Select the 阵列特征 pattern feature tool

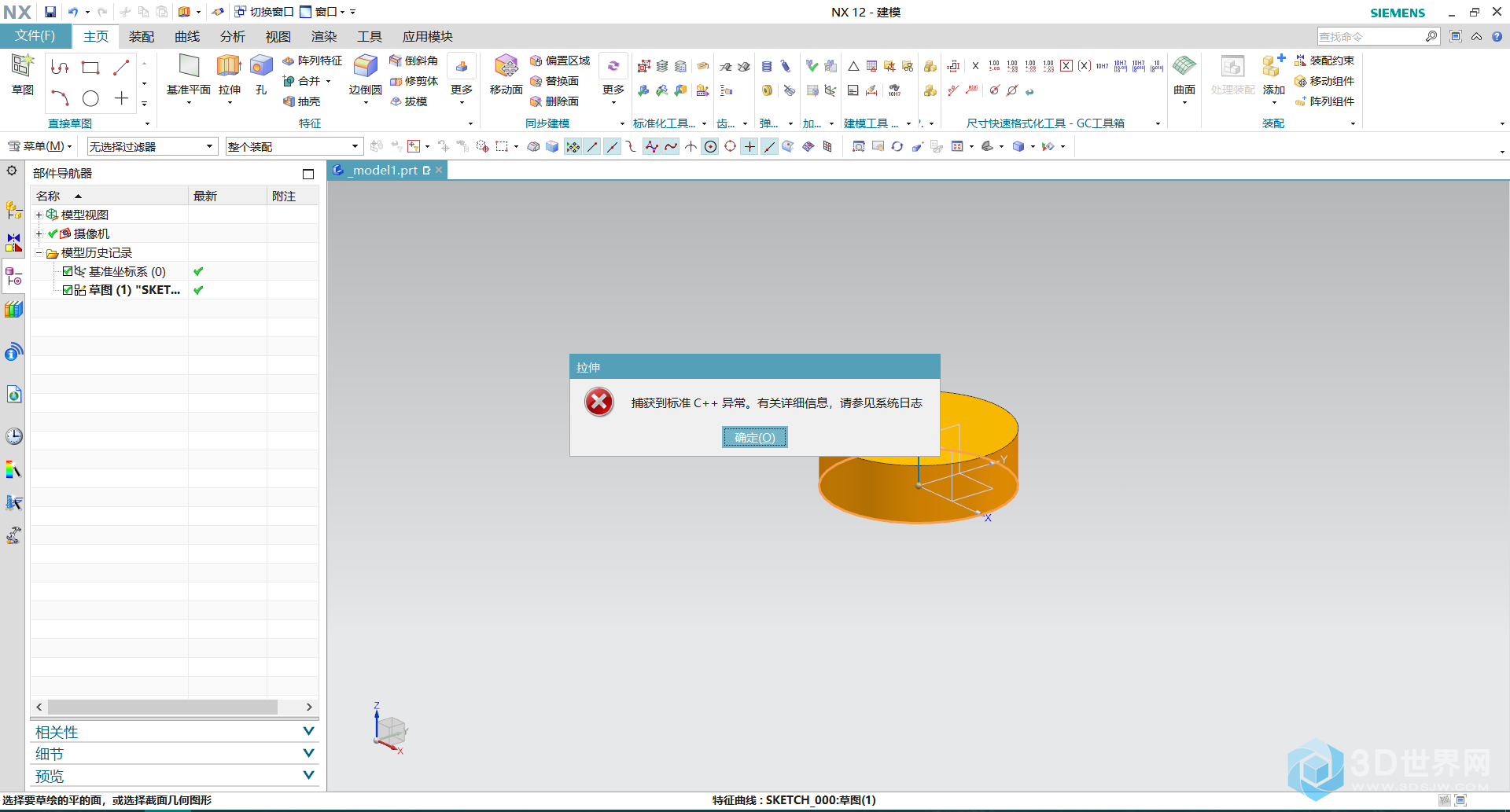(x=312, y=61)
